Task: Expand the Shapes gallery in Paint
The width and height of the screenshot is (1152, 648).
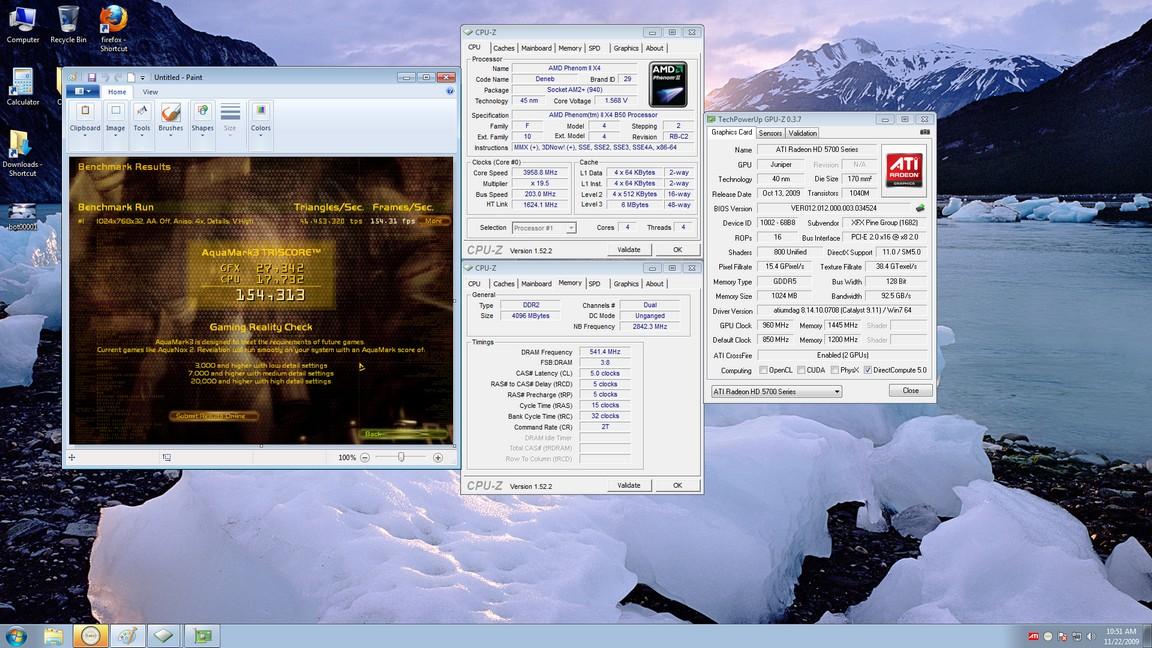Action: point(202,121)
